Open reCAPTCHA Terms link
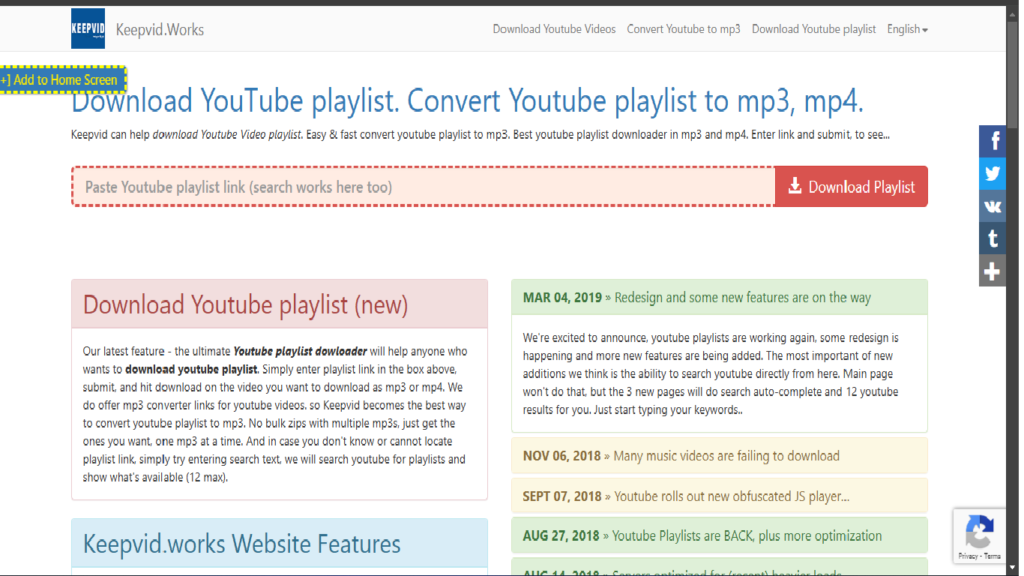This screenshot has height=576, width=1024. (992, 556)
